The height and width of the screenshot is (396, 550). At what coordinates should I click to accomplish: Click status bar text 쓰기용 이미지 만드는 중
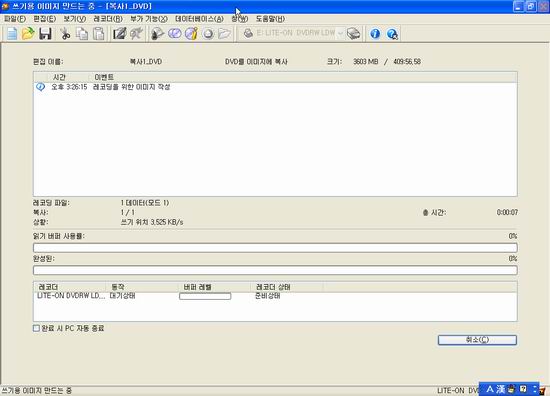coord(36,390)
